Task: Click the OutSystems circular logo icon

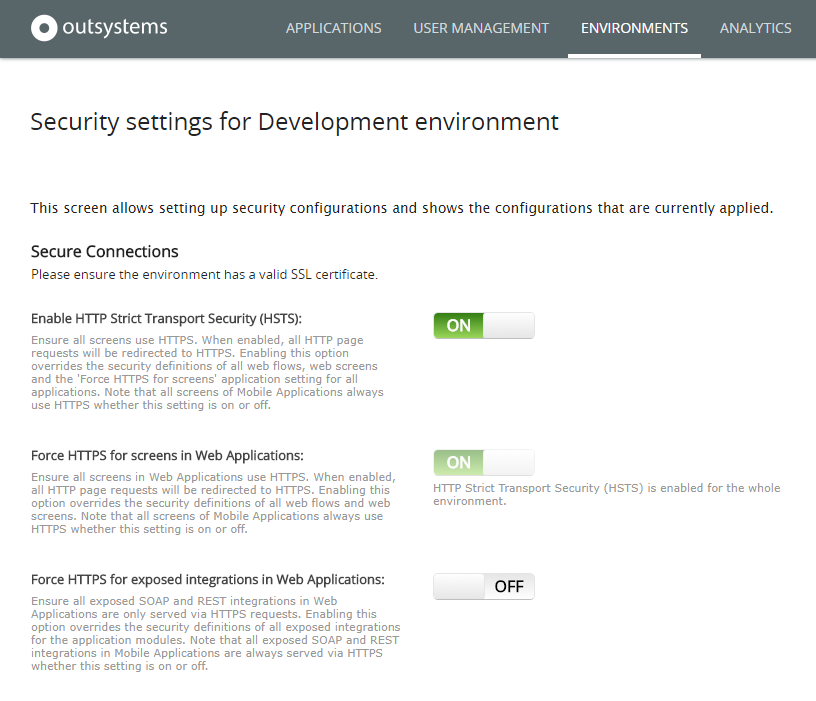Action: 44,28
